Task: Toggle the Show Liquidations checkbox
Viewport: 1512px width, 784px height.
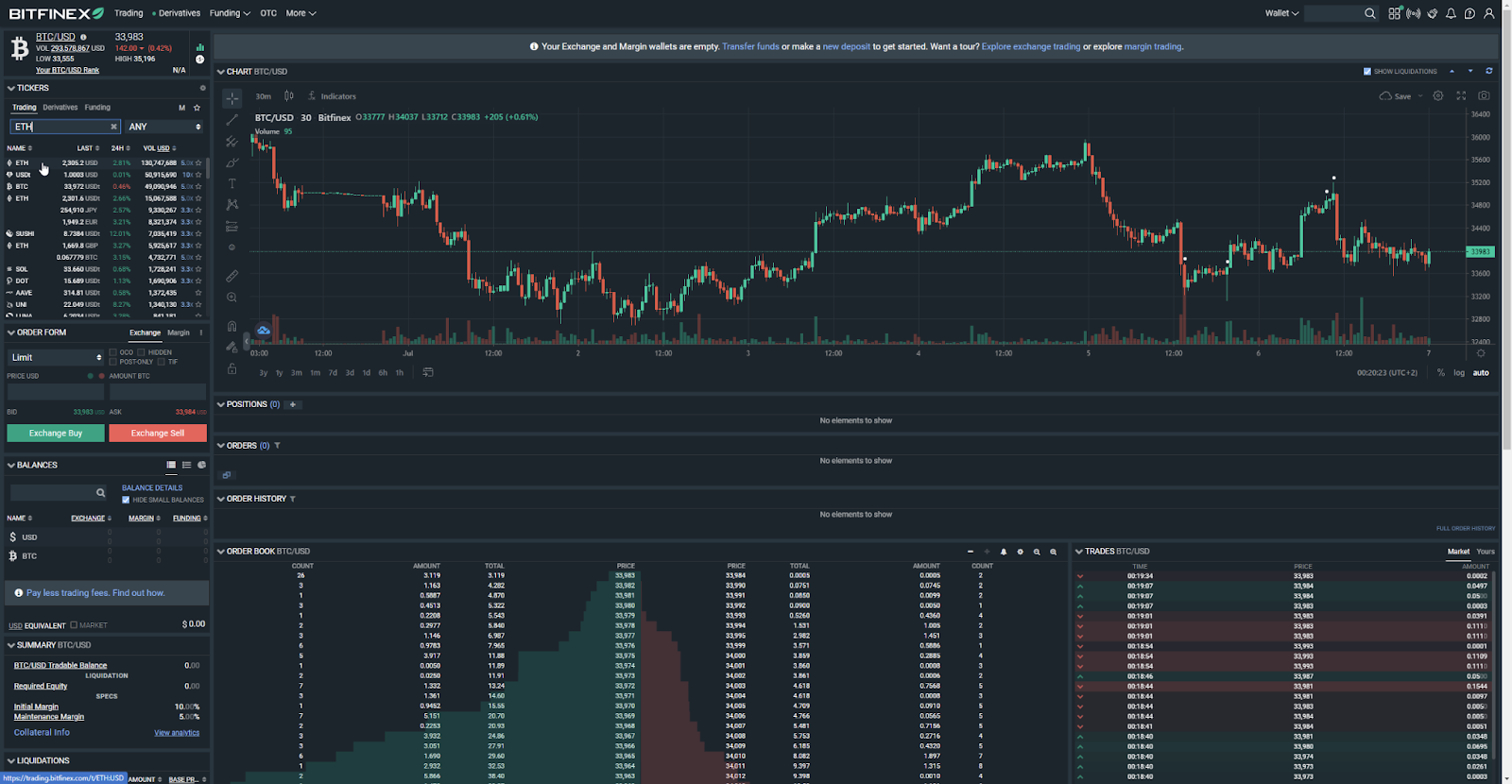Action: click(1367, 72)
